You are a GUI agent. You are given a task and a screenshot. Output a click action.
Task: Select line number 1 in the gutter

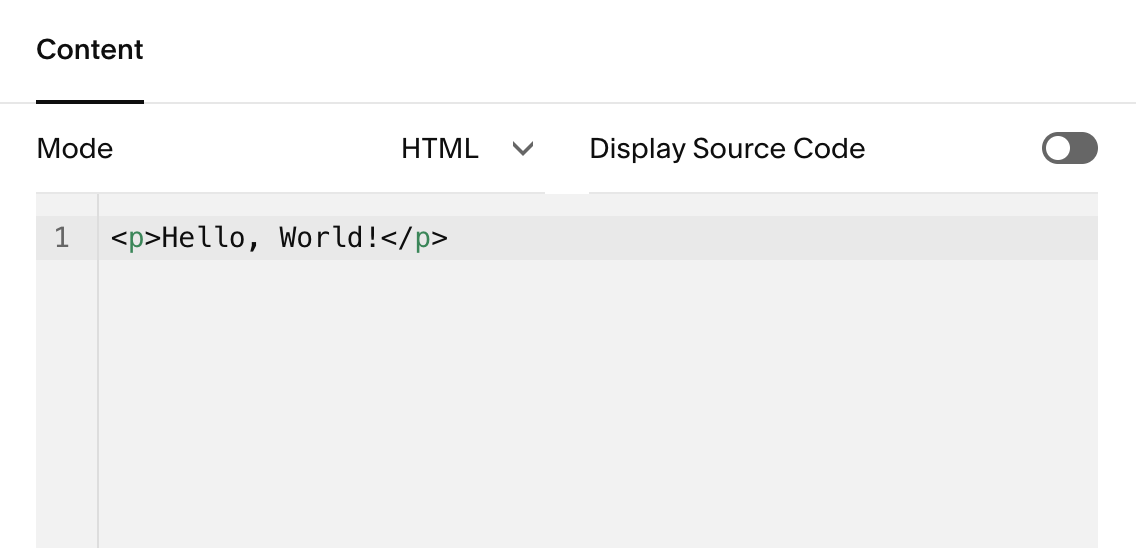tap(62, 238)
